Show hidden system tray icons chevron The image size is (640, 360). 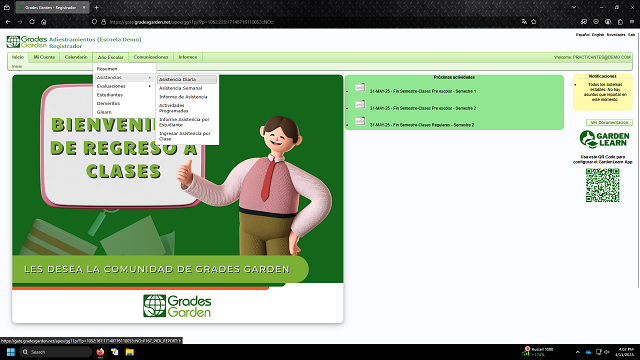pos(578,352)
